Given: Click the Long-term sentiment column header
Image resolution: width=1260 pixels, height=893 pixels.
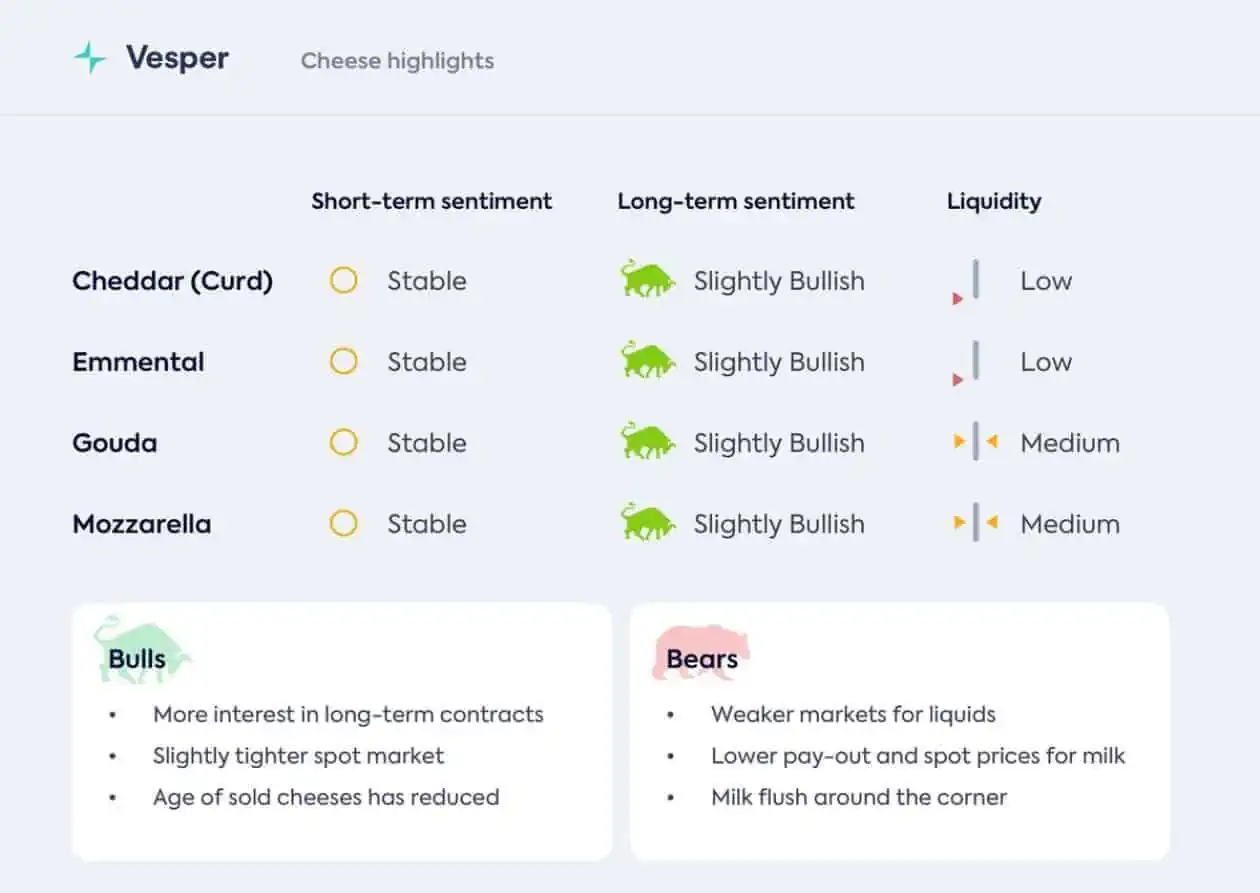Looking at the screenshot, I should click(x=736, y=201).
